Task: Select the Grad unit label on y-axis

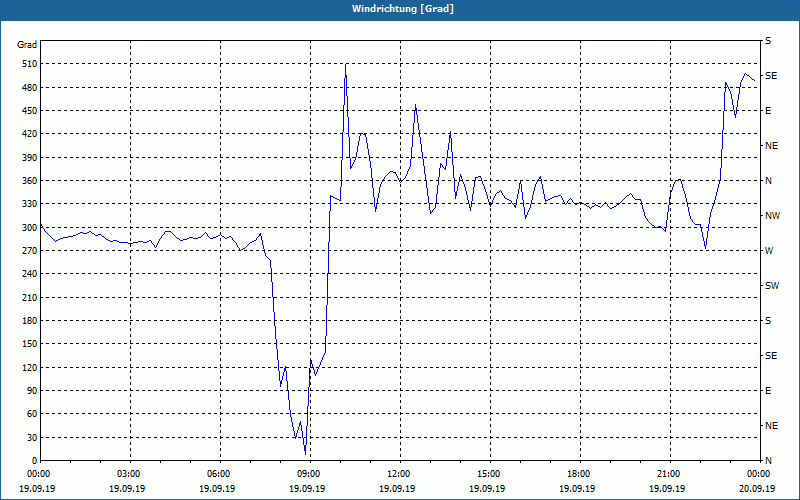Action: pos(27,45)
